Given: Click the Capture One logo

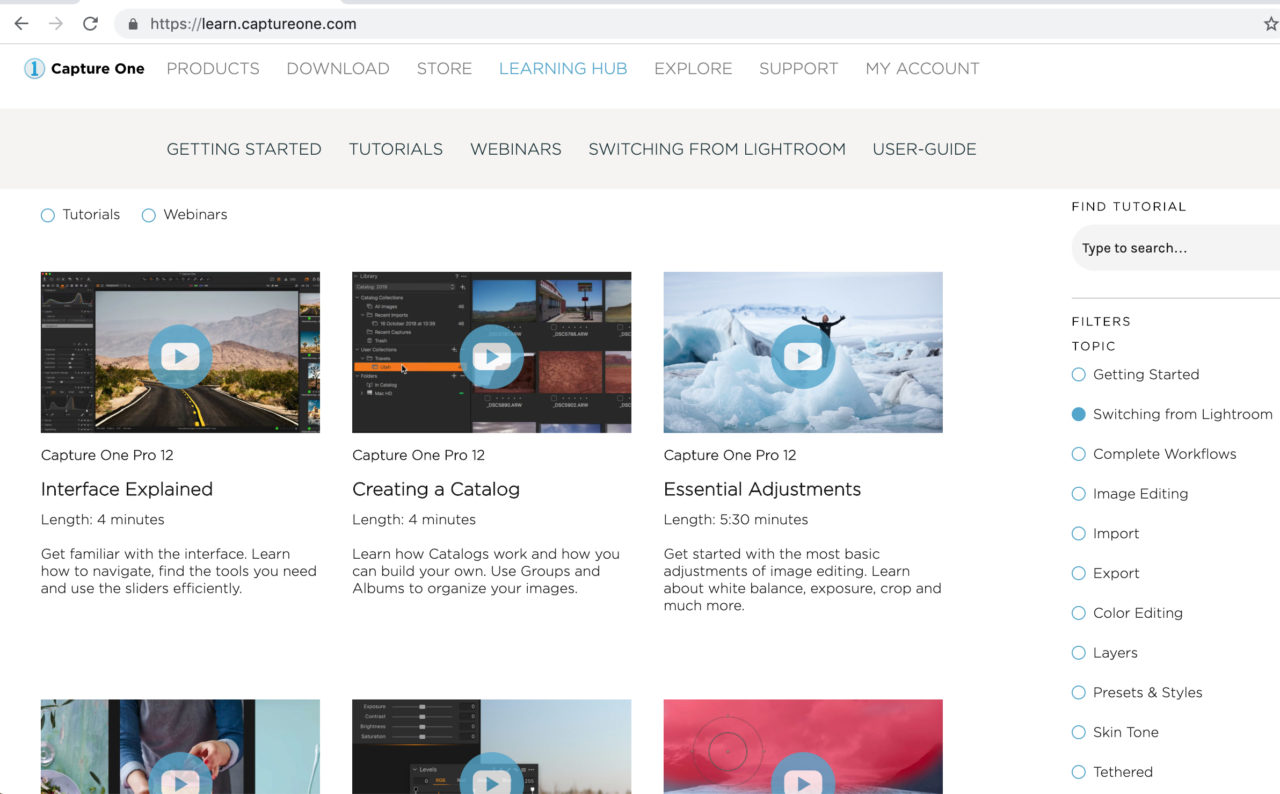Looking at the screenshot, I should coord(85,68).
